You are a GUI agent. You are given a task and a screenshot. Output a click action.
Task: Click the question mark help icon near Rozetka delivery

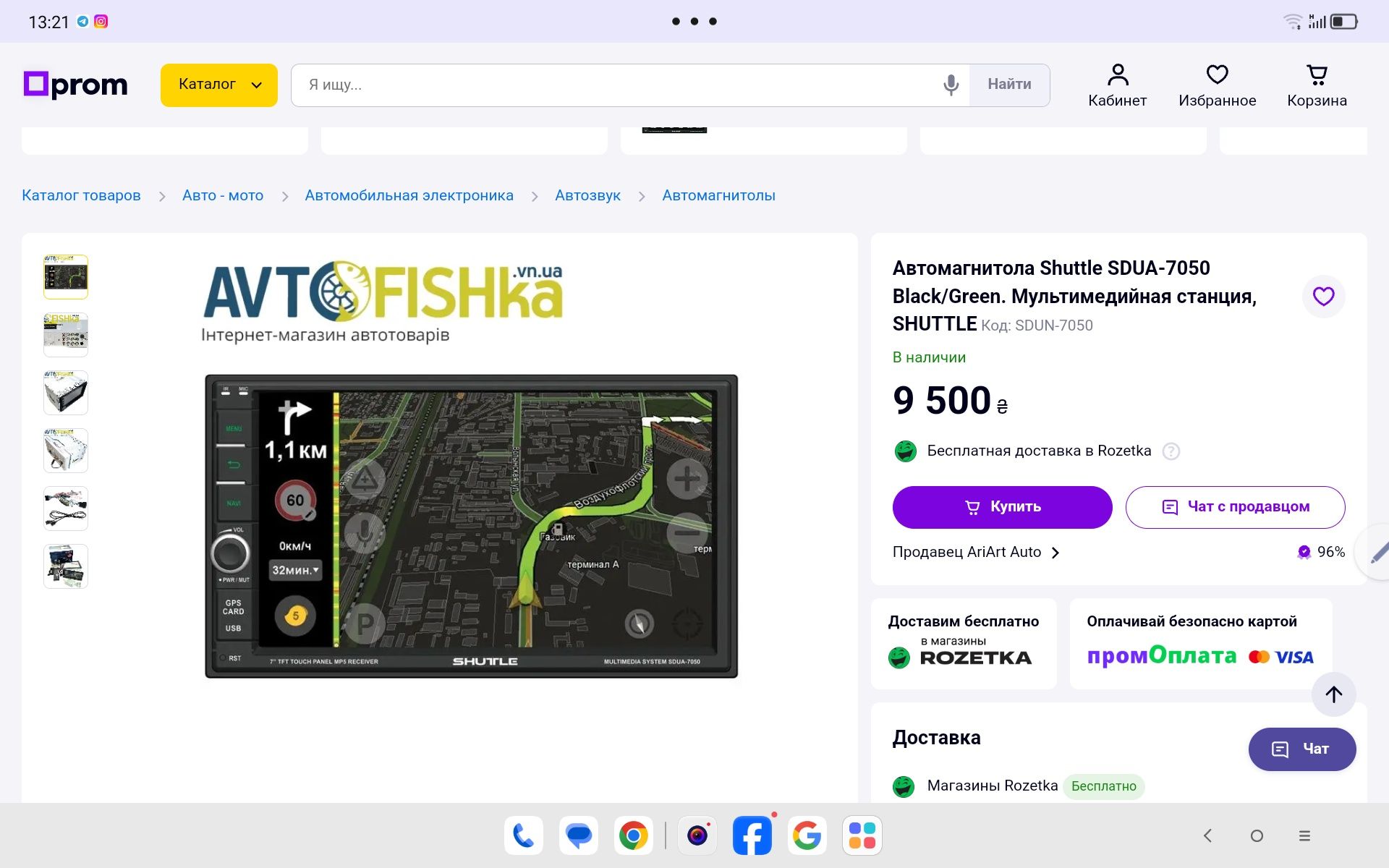click(1171, 451)
